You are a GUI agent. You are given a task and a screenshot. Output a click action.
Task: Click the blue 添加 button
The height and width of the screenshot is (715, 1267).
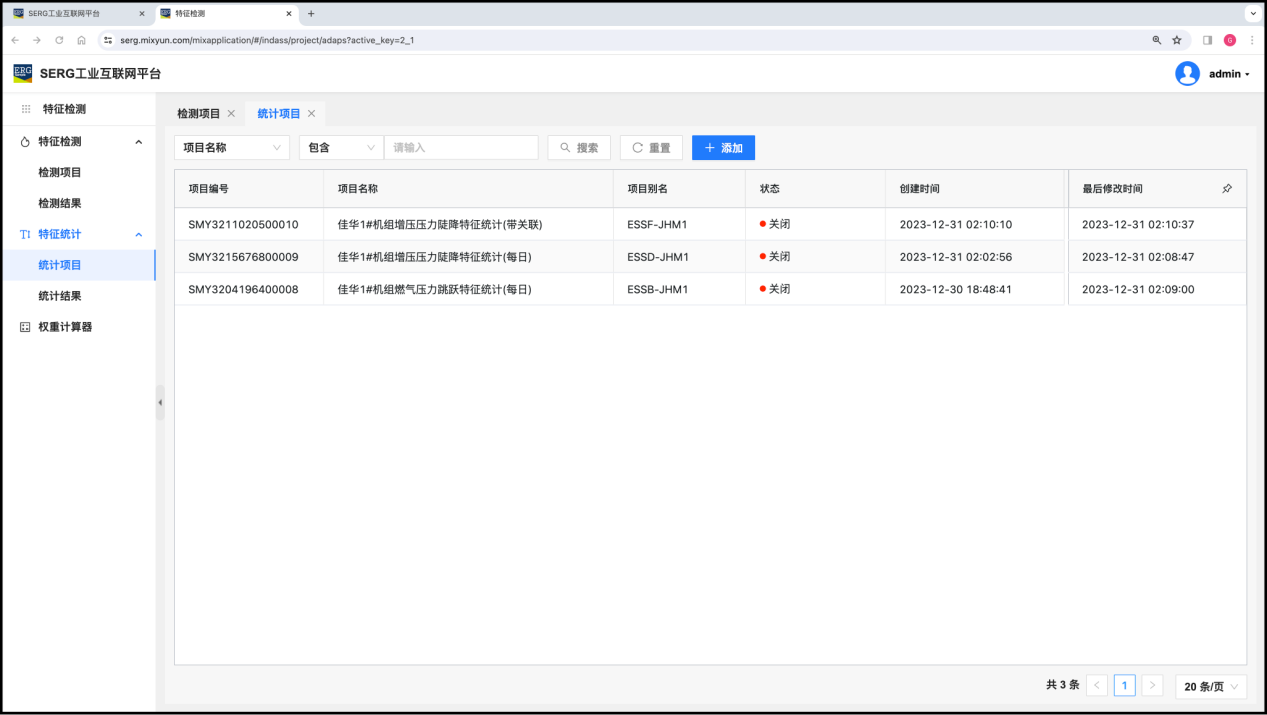723,148
